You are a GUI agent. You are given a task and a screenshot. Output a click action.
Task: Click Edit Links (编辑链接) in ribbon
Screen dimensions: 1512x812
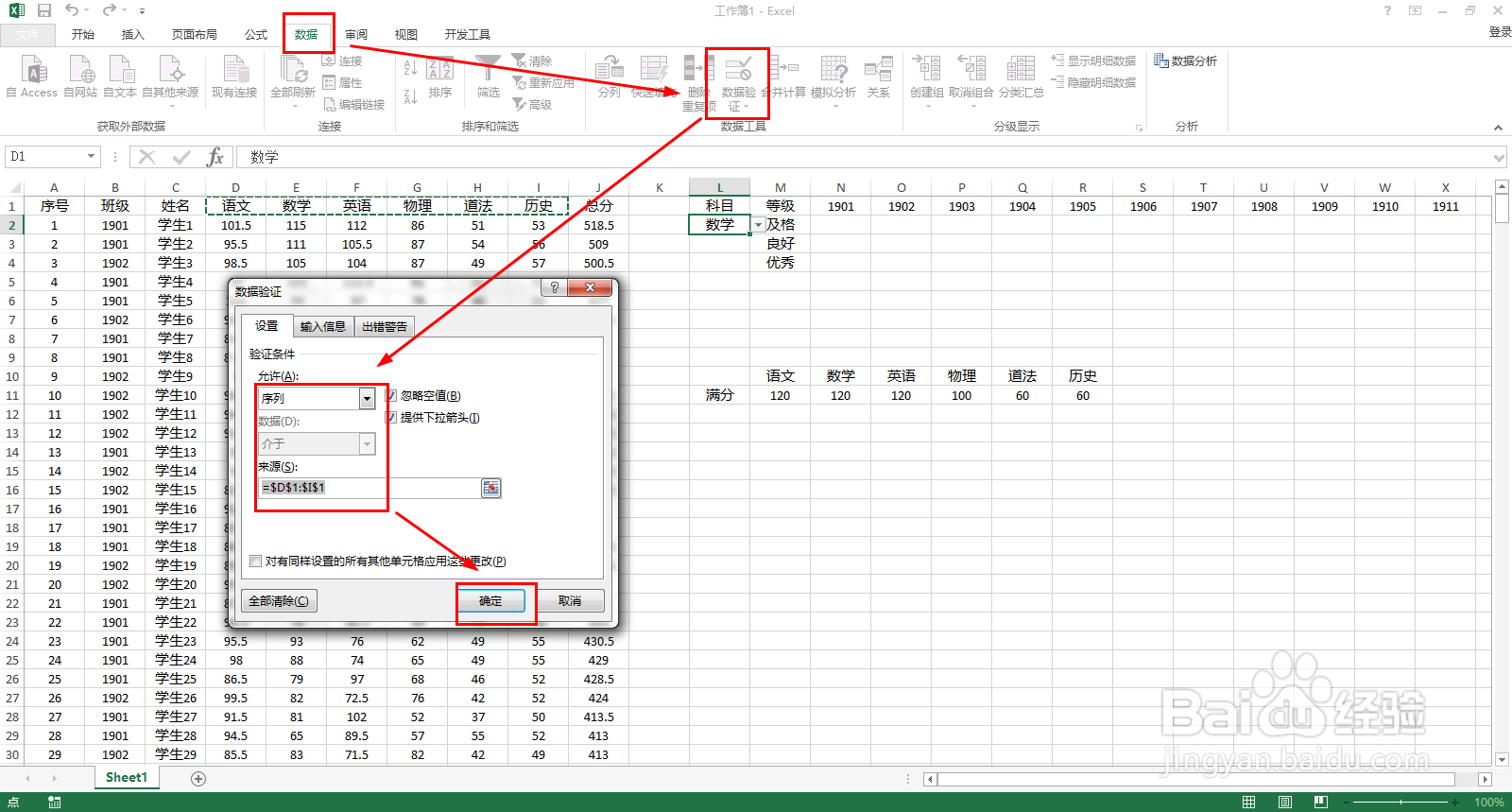pos(353,104)
